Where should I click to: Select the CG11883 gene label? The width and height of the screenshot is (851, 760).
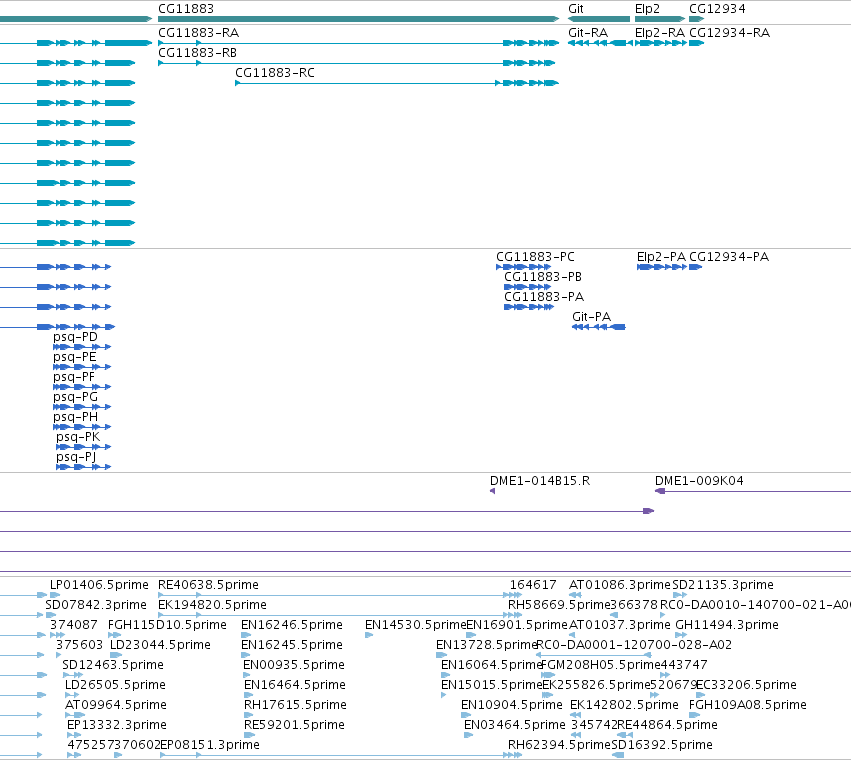tap(186, 9)
